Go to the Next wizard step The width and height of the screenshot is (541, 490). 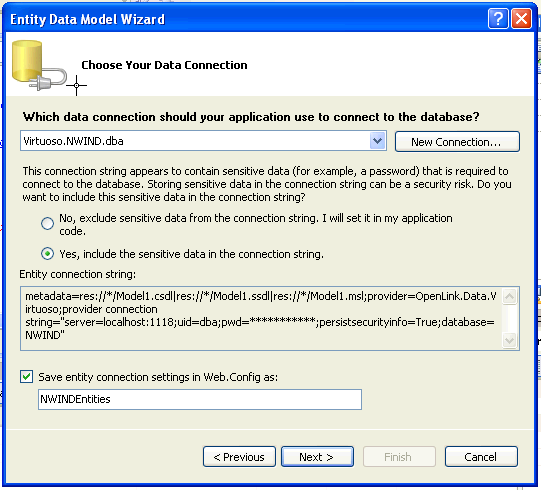(x=317, y=457)
